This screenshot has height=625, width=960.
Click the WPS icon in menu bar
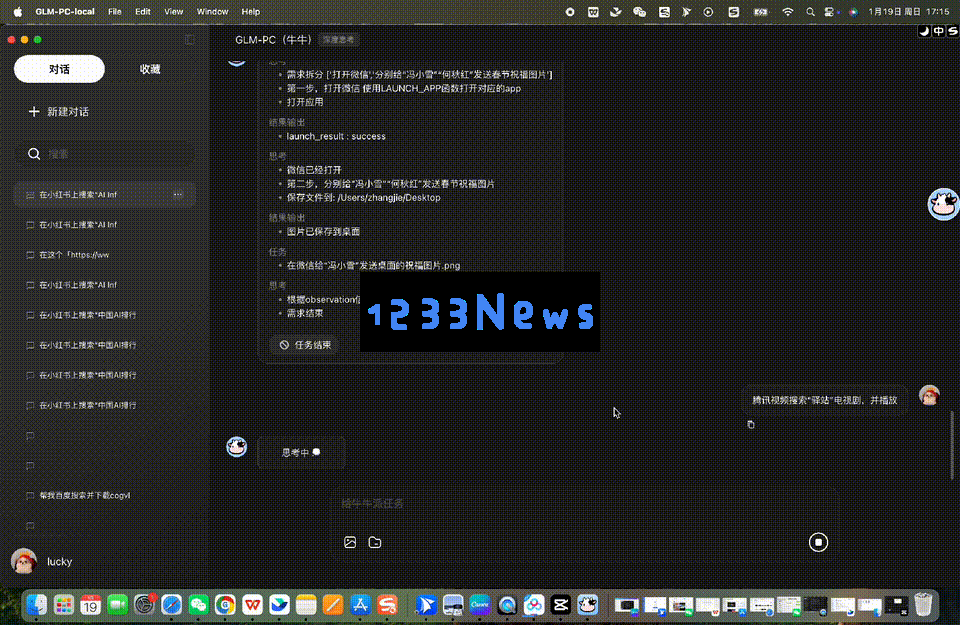(593, 12)
